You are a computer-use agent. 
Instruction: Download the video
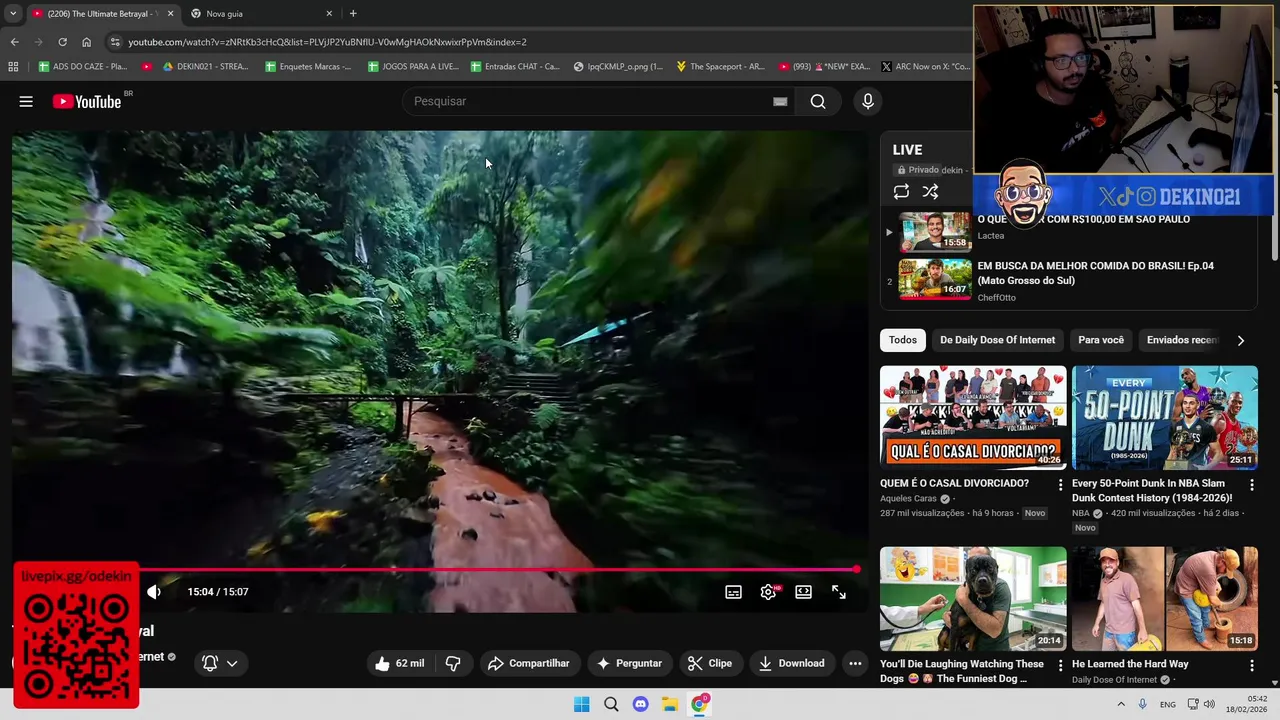pyautogui.click(x=791, y=663)
